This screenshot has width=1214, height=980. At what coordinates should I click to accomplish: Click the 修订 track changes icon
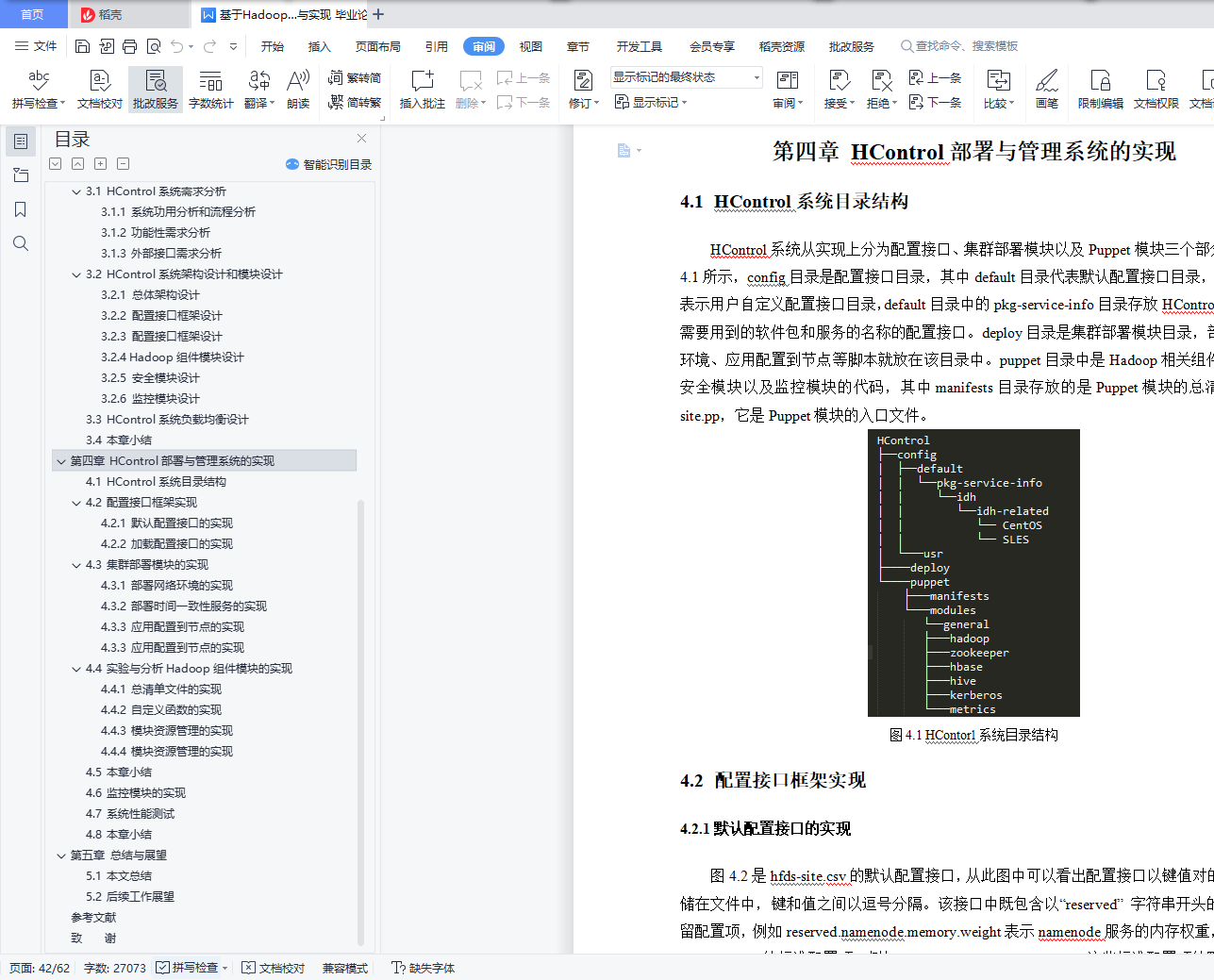click(x=584, y=81)
